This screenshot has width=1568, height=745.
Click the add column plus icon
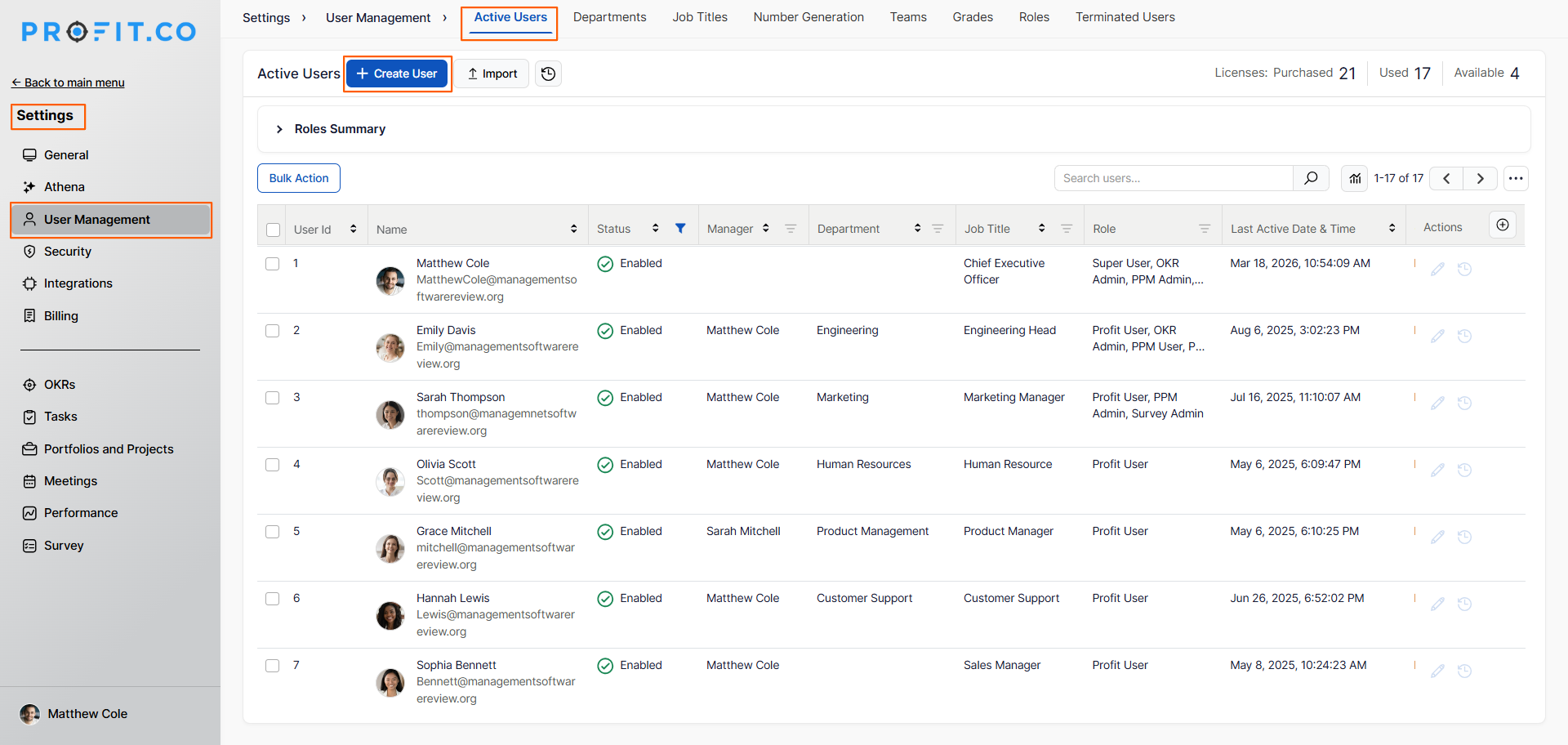tap(1503, 225)
